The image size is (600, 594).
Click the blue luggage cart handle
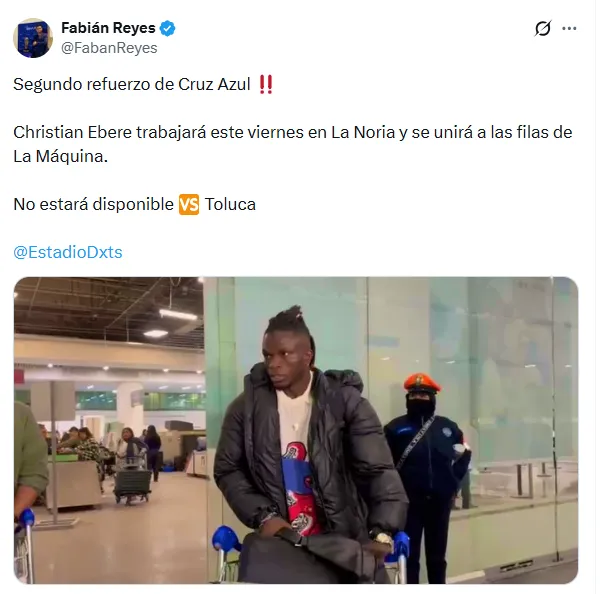226,539
